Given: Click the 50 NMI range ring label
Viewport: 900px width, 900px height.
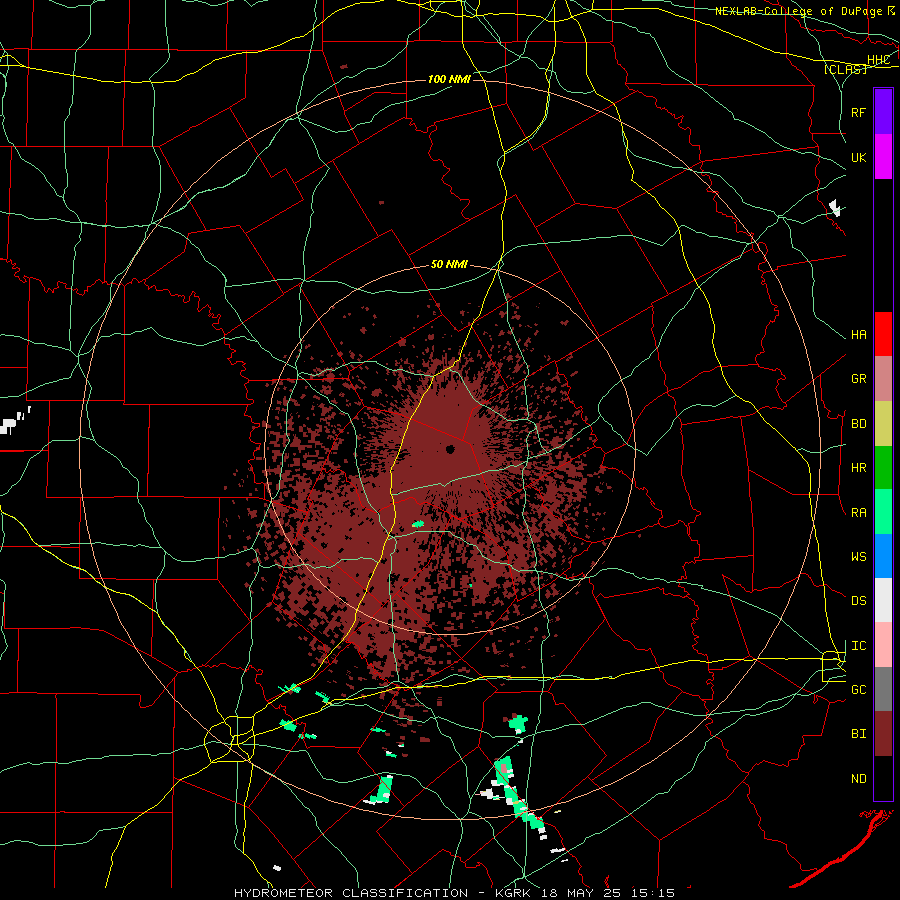Looking at the screenshot, I should point(449,265).
